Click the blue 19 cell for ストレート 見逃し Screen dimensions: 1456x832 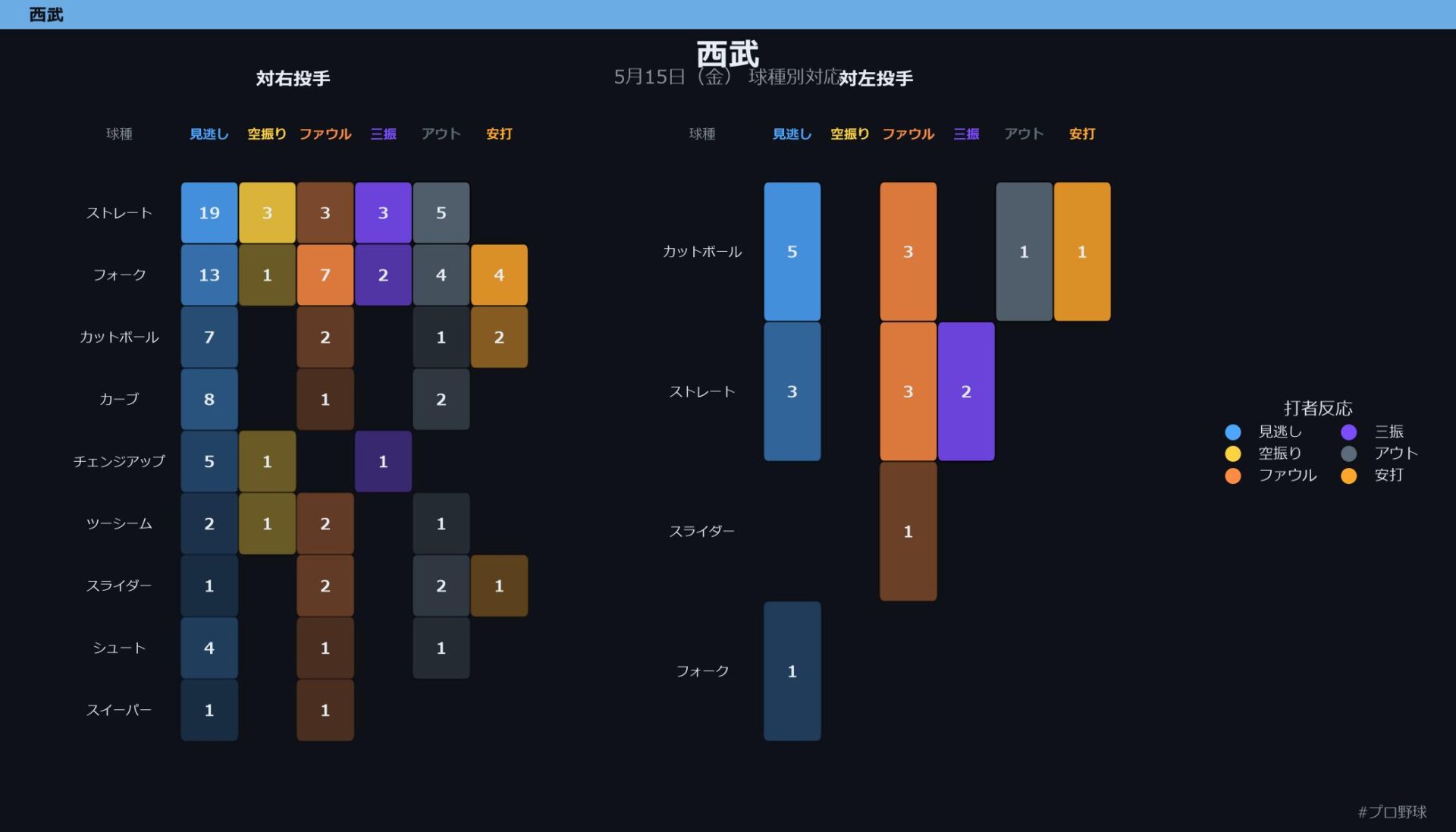point(209,213)
